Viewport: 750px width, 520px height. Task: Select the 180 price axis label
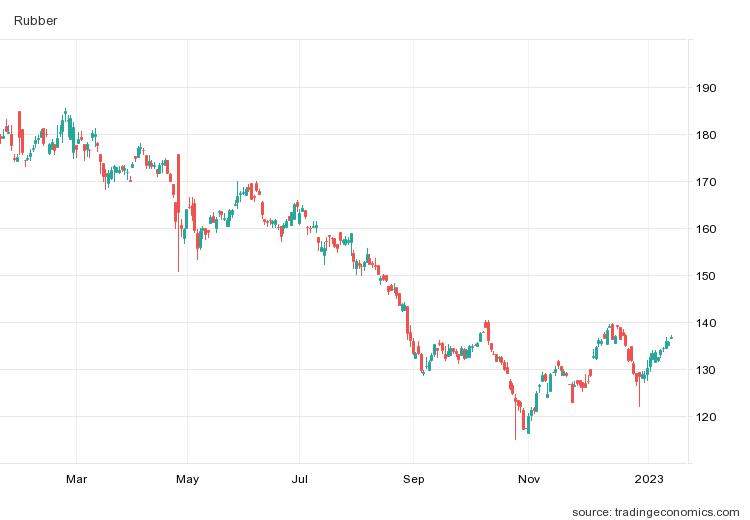click(707, 135)
